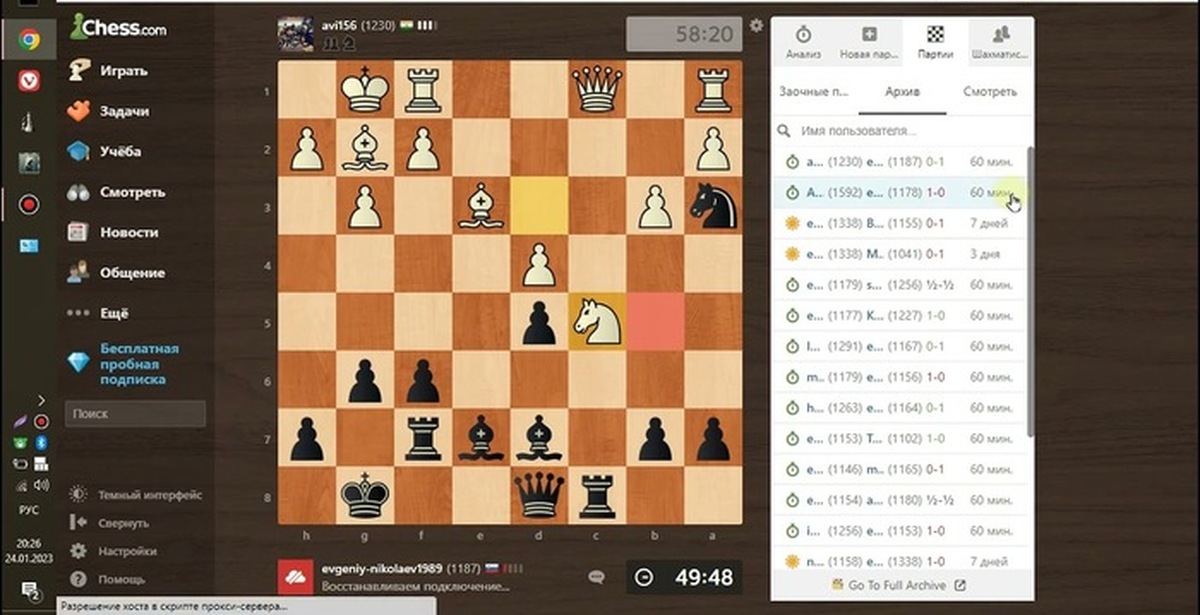
Task: Click evgeniy-nikolaev1989 red avatar
Action: pyautogui.click(x=294, y=577)
